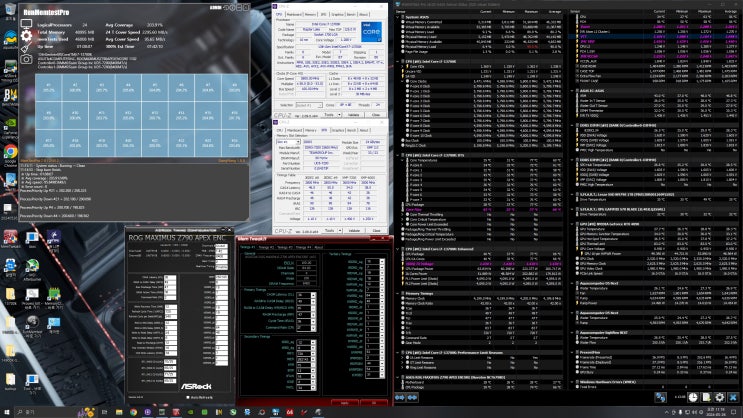Viewport: 743px width, 418px height.
Task: Click the HWiNFO logging sheet icon
Action: (x=706, y=397)
